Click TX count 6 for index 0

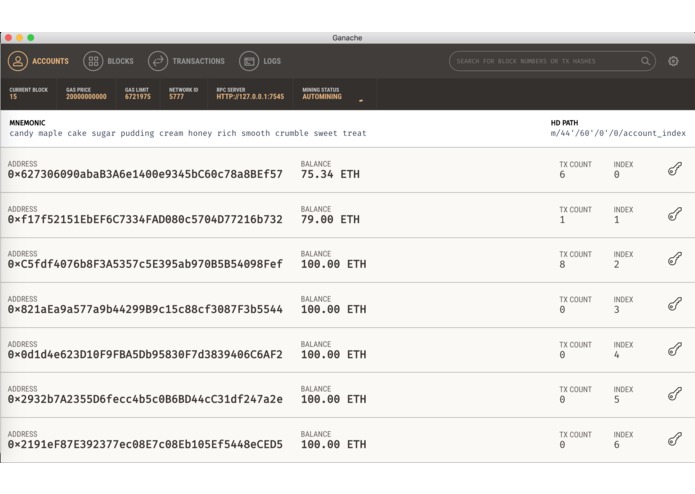tap(562, 175)
